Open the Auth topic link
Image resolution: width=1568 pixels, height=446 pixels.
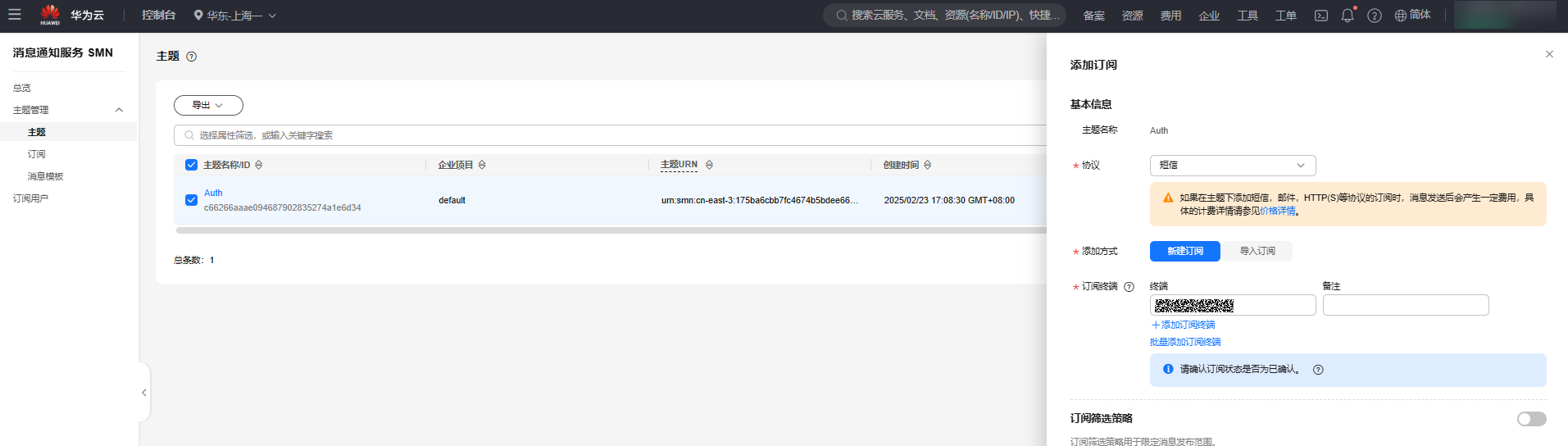coord(213,193)
